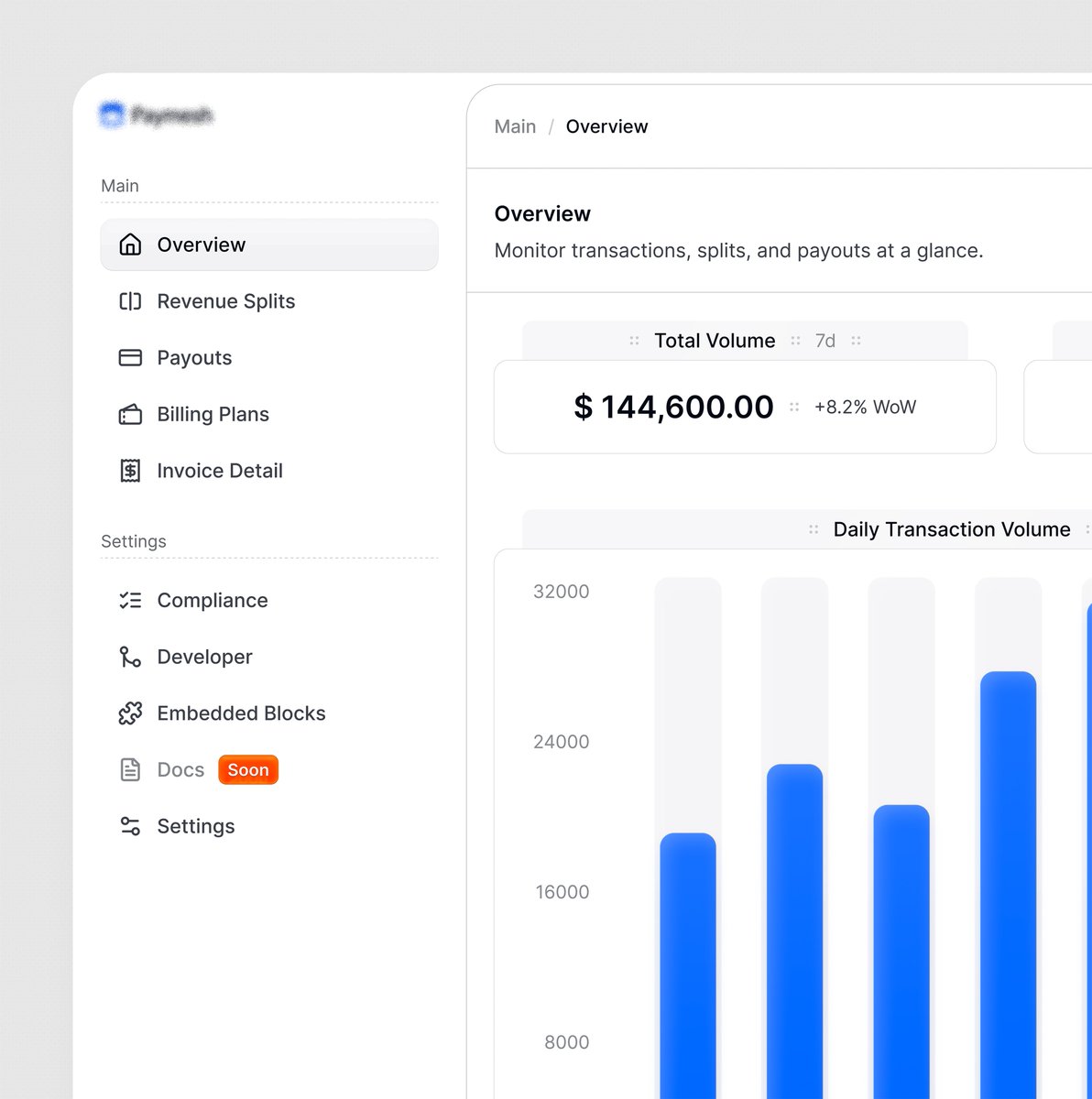The height and width of the screenshot is (1099, 1092).
Task: Open the Settings sidebar item
Action: pos(269,826)
